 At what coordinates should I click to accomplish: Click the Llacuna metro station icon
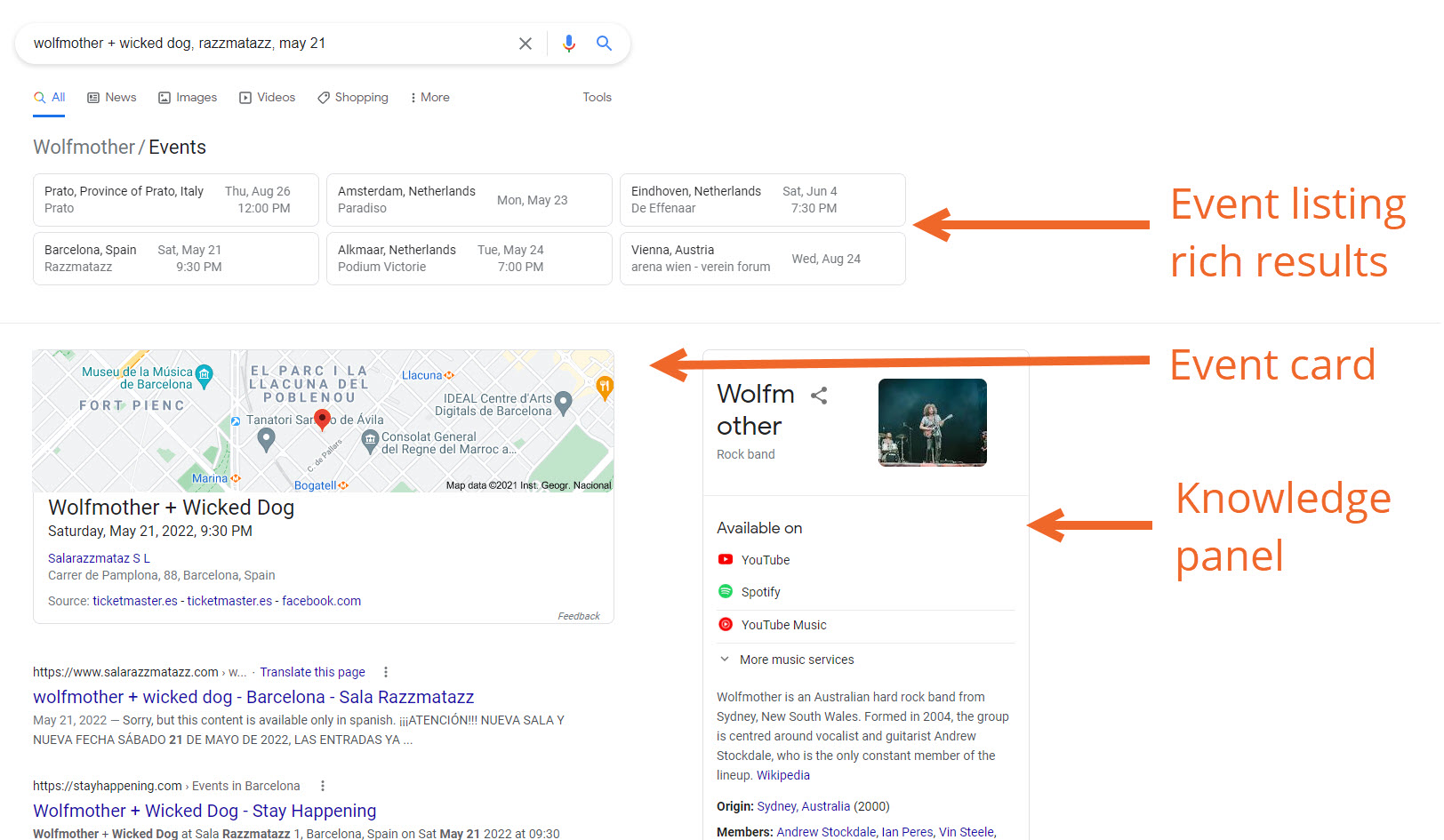tap(449, 375)
